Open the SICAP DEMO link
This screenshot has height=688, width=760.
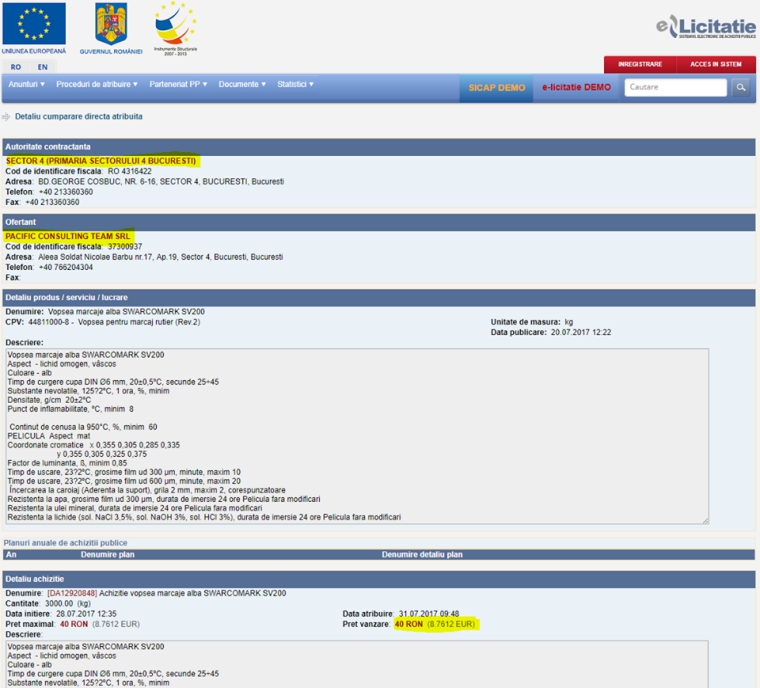pyautogui.click(x=497, y=88)
